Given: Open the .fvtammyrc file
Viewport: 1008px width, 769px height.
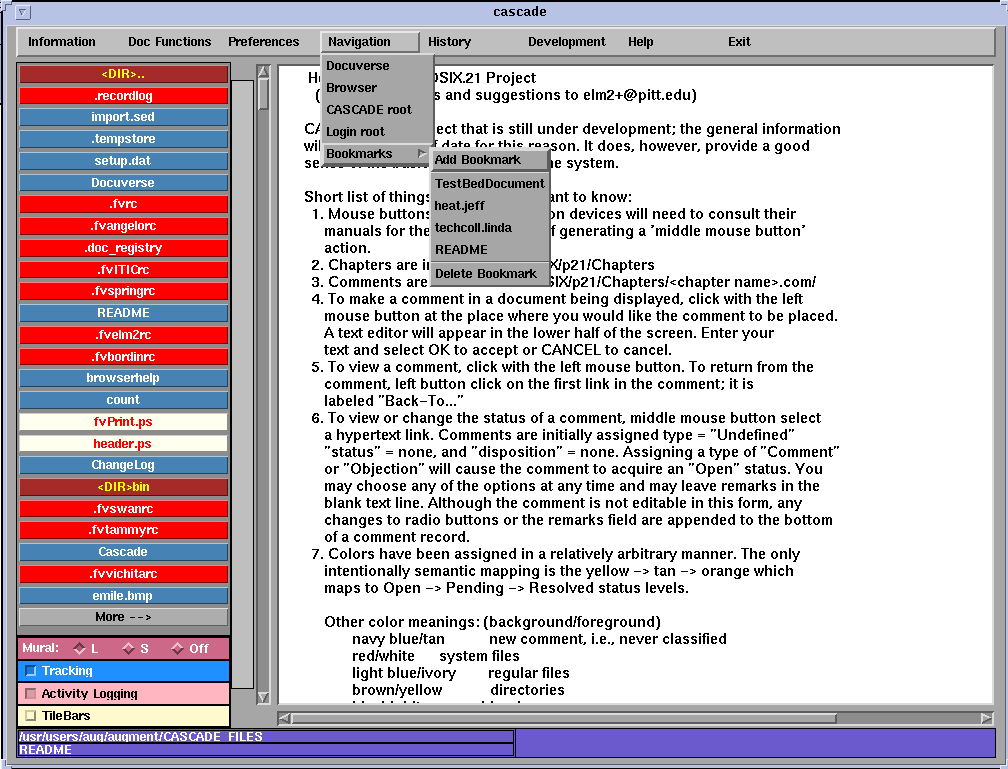Looking at the screenshot, I should (123, 530).
